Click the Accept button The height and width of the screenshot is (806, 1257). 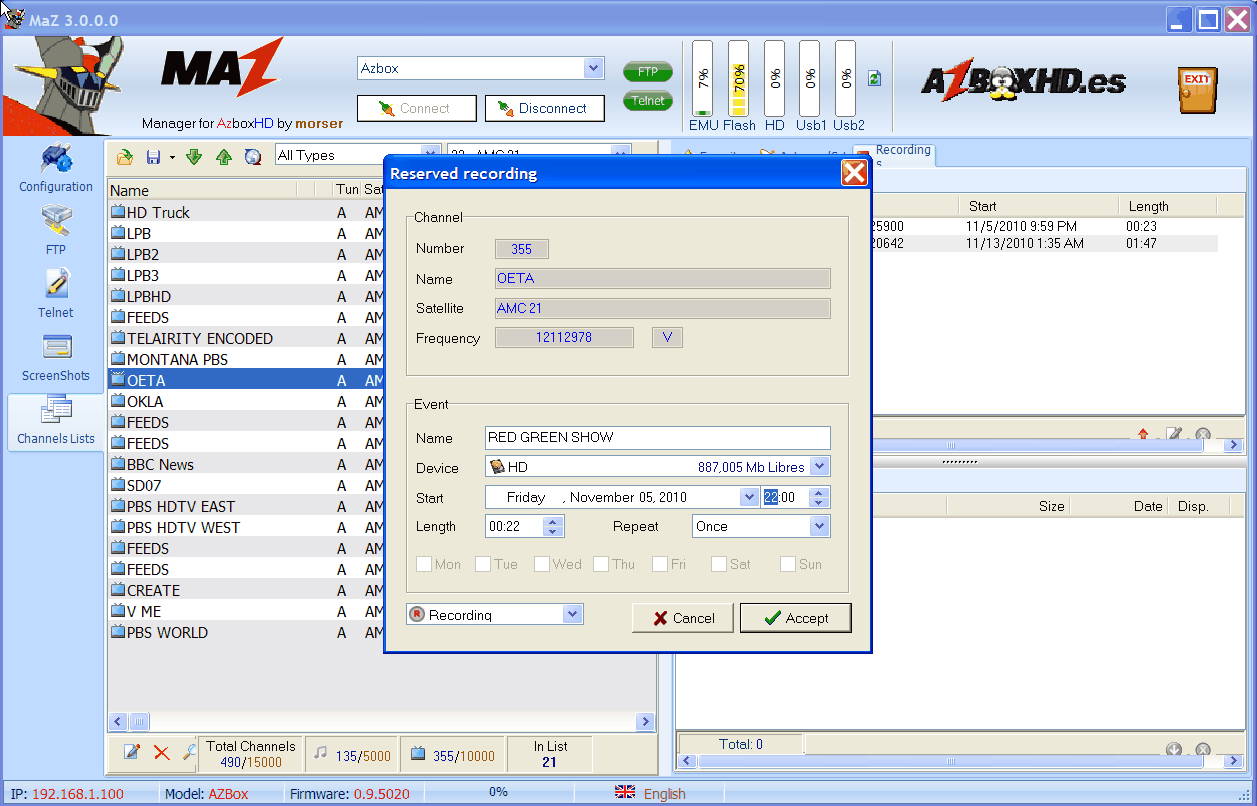[796, 618]
